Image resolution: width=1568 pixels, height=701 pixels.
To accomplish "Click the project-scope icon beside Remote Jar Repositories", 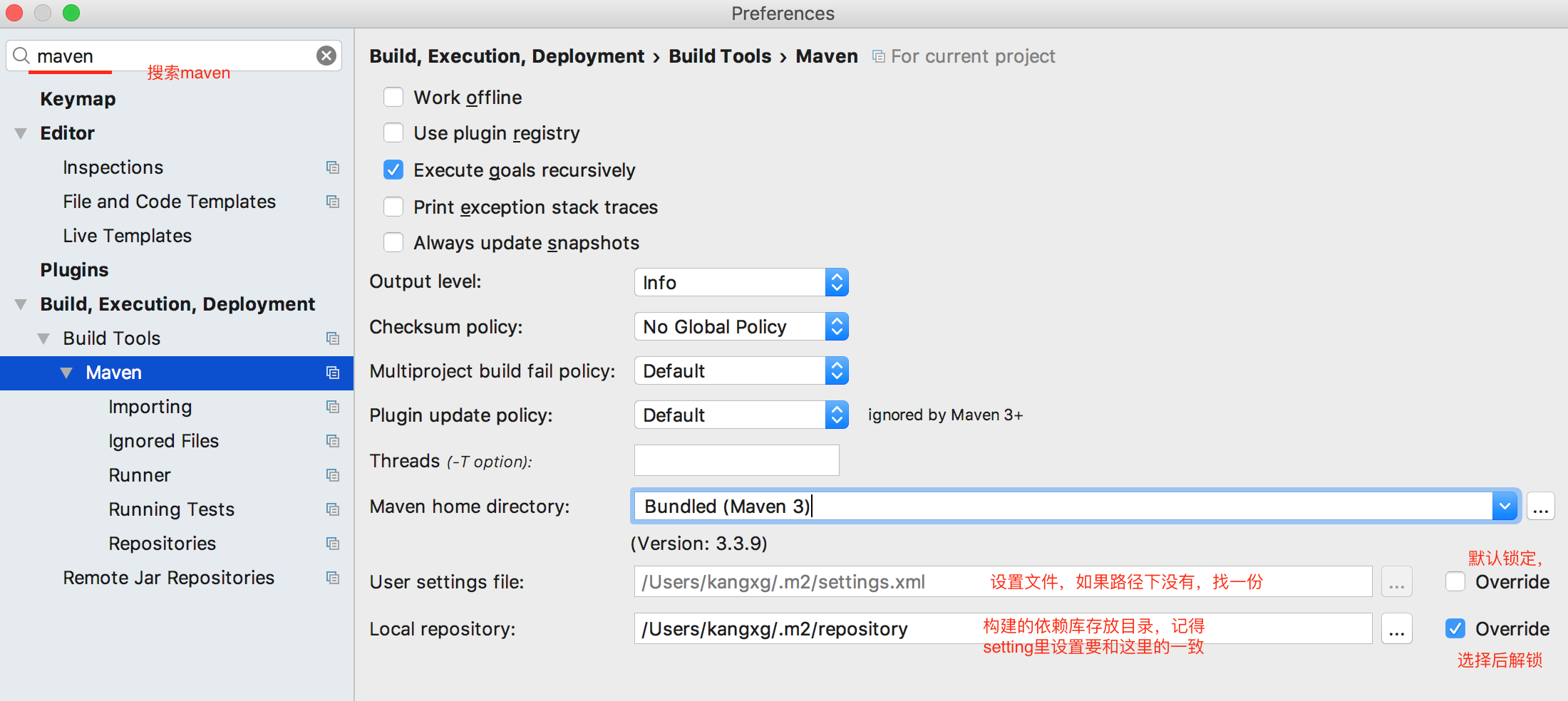I will point(333,578).
